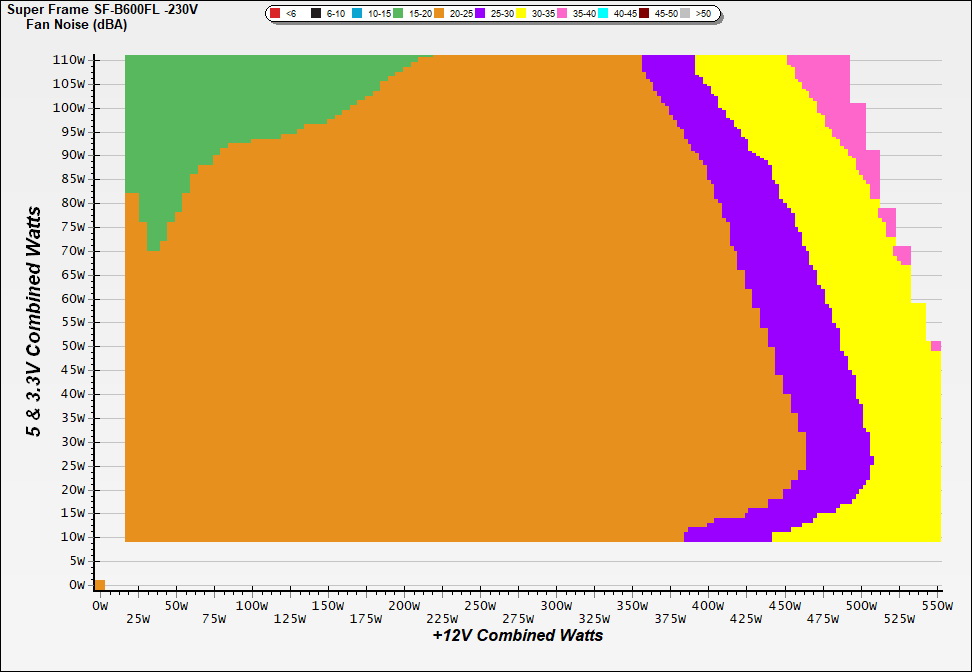Select the blue 10-15 legend swatch
Screen dimensions: 972x672
(357, 14)
